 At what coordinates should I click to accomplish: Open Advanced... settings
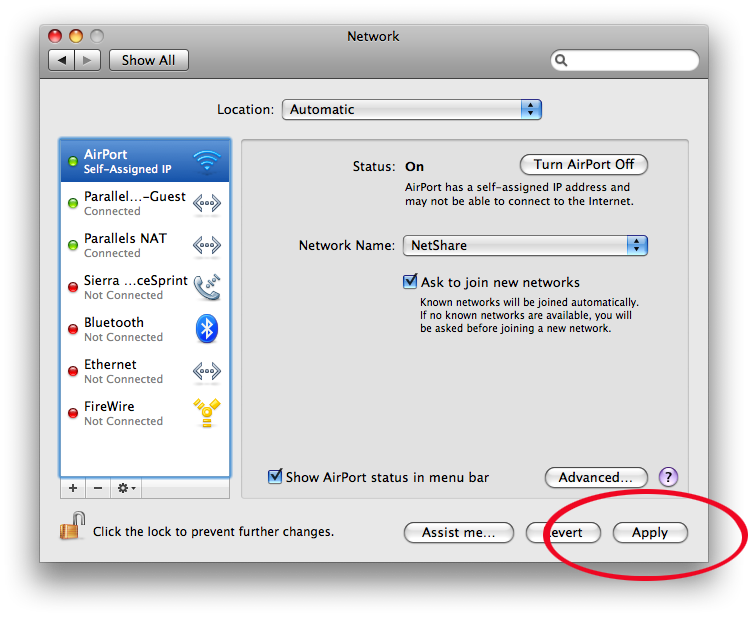pyautogui.click(x=596, y=477)
